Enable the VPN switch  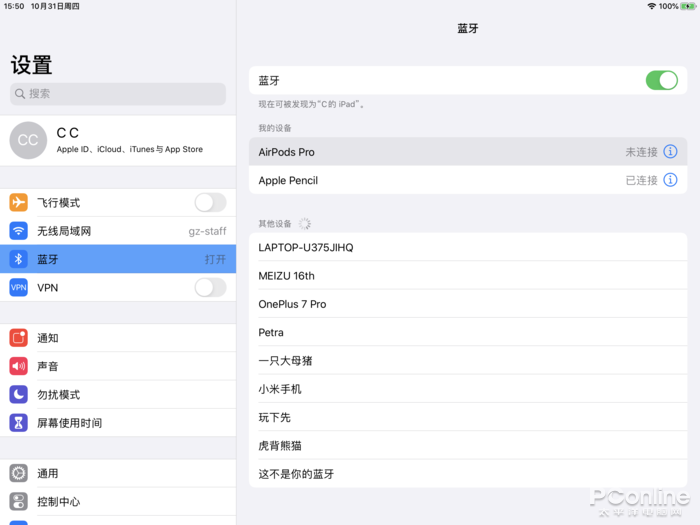210,288
